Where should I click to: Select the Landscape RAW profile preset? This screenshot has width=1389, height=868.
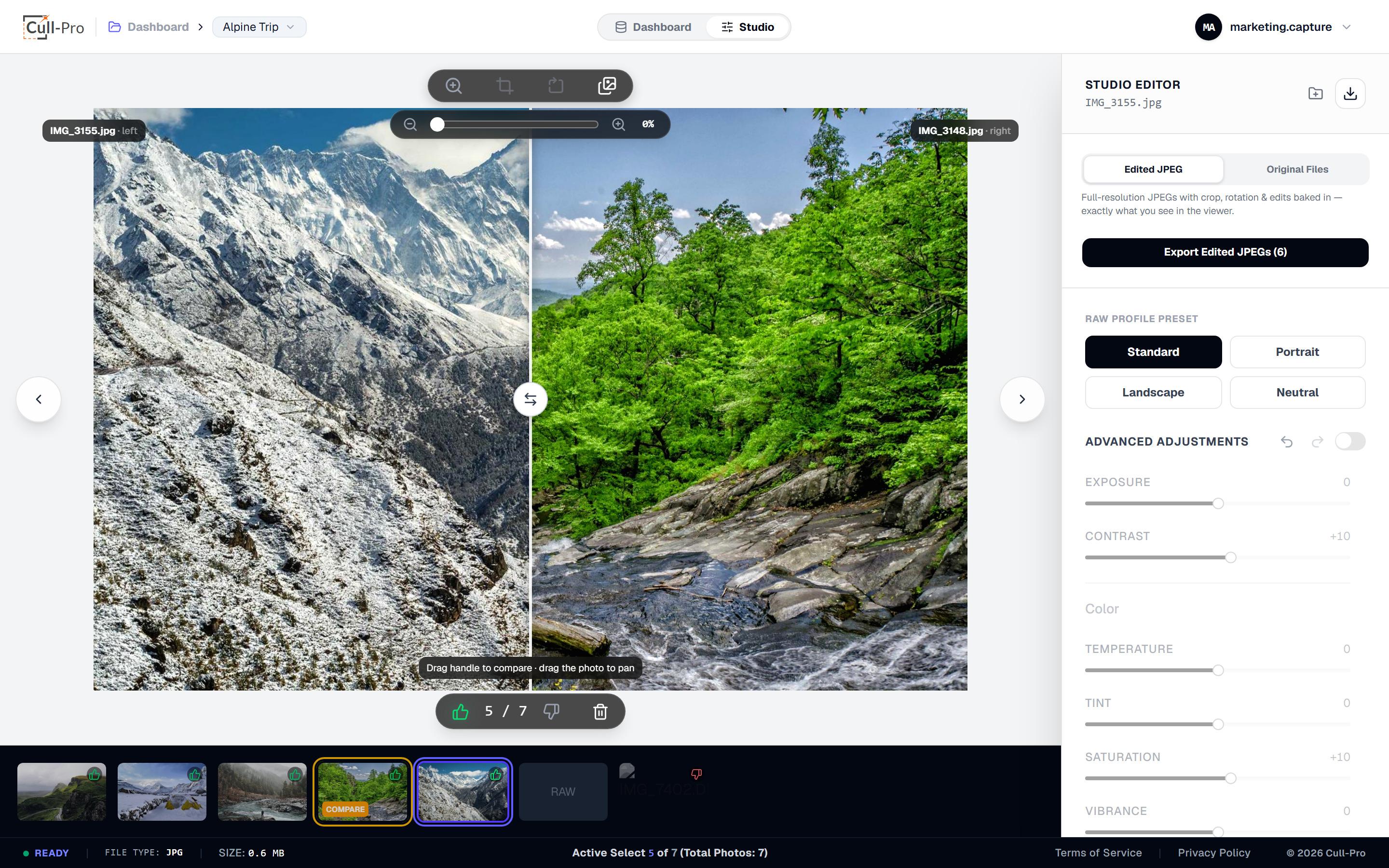tap(1153, 393)
